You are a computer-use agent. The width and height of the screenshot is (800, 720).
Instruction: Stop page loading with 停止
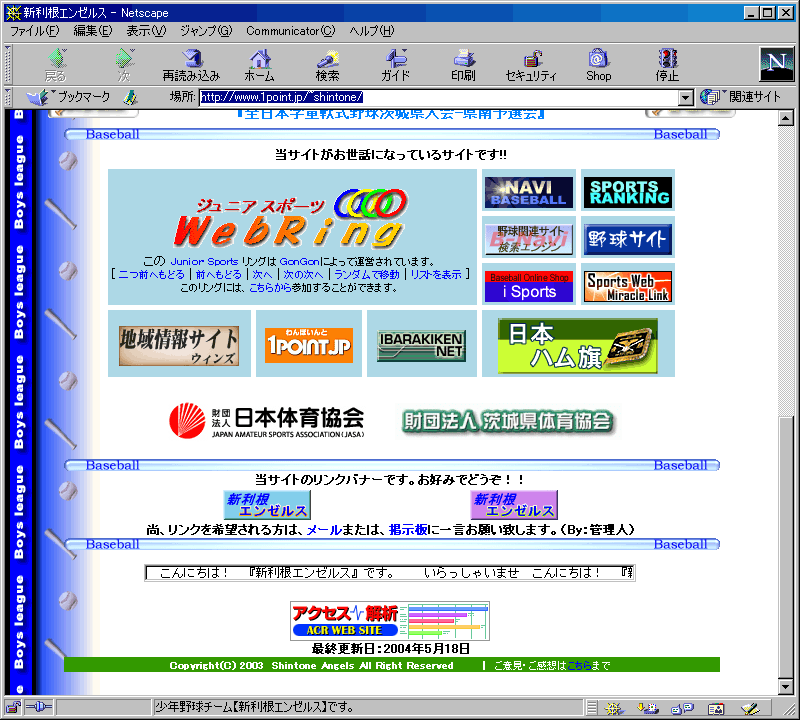(x=667, y=65)
